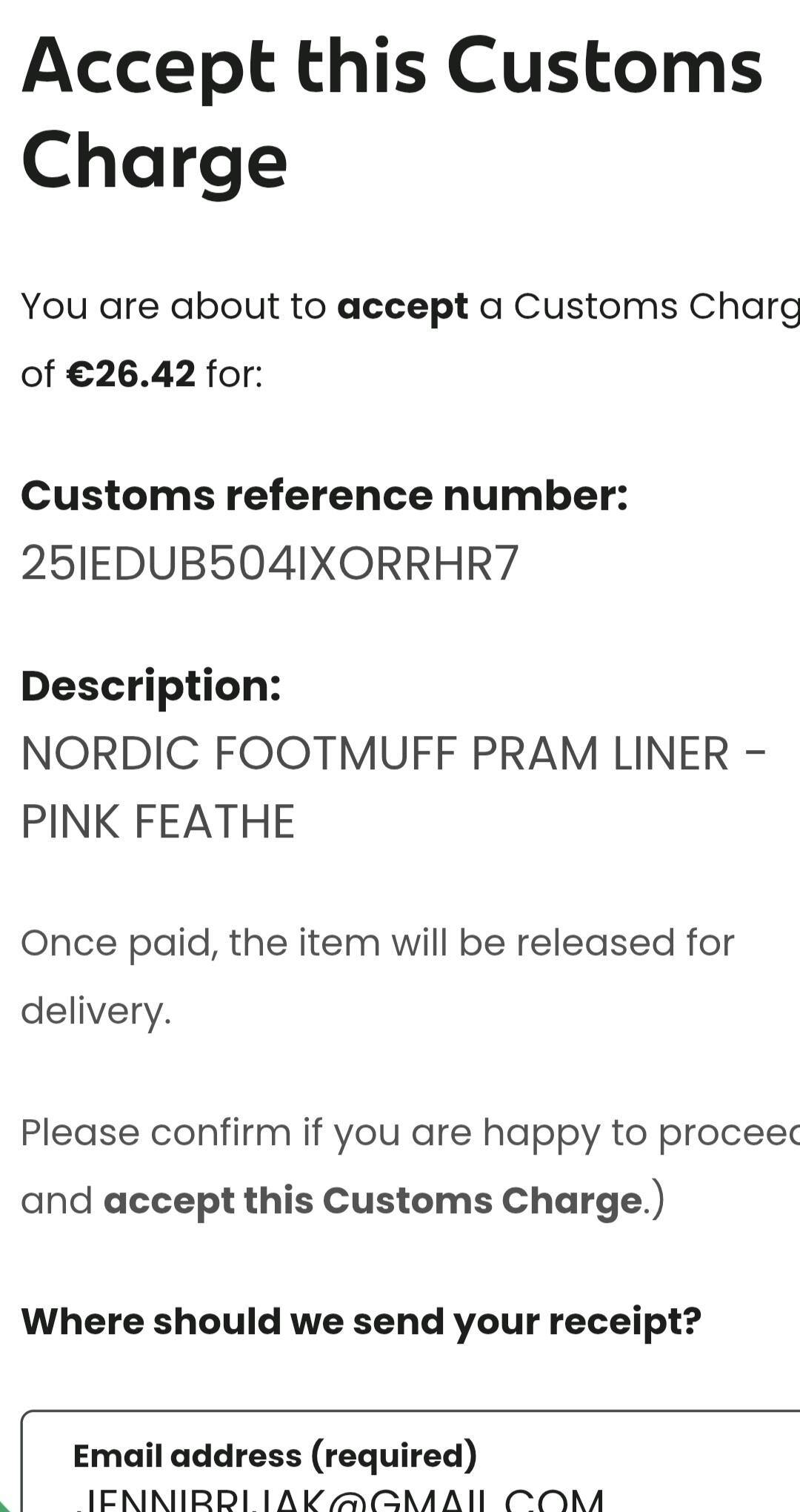Click the bold "accept this Customs Charge" text

373,1200
